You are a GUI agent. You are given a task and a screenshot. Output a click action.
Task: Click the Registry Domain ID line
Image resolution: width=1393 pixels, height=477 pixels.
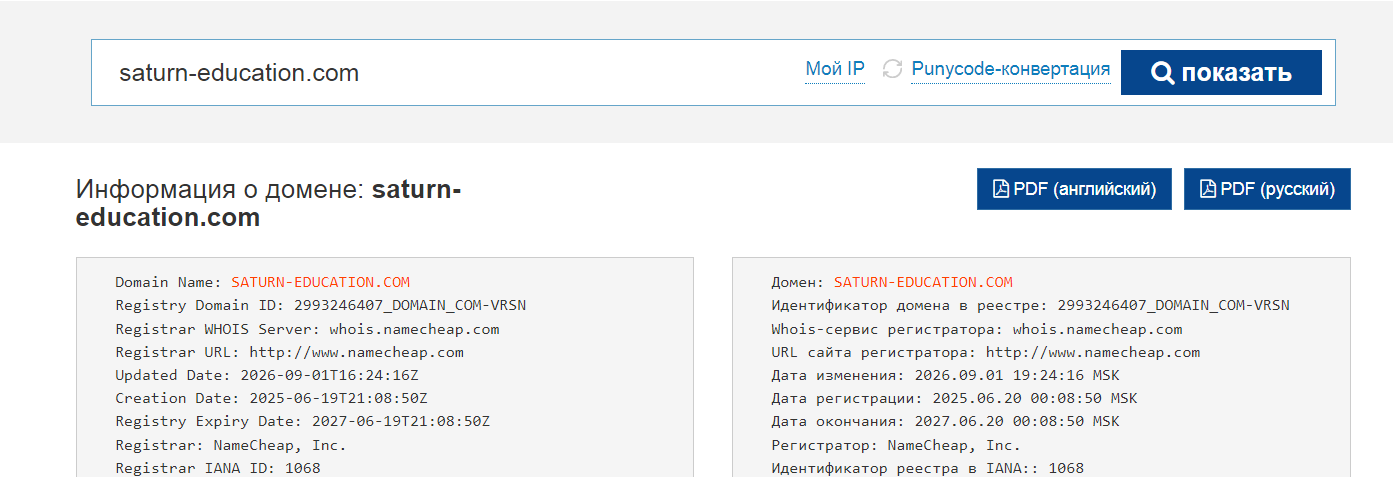[320, 305]
